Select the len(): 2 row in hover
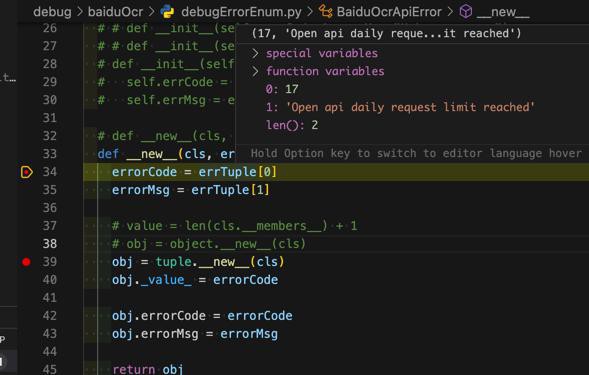Viewport: 589px width, 375px height. [292, 125]
